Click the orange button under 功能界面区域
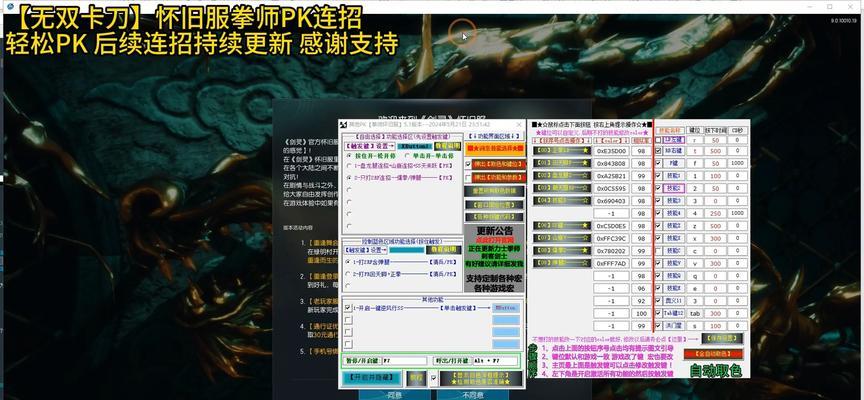 [494, 148]
